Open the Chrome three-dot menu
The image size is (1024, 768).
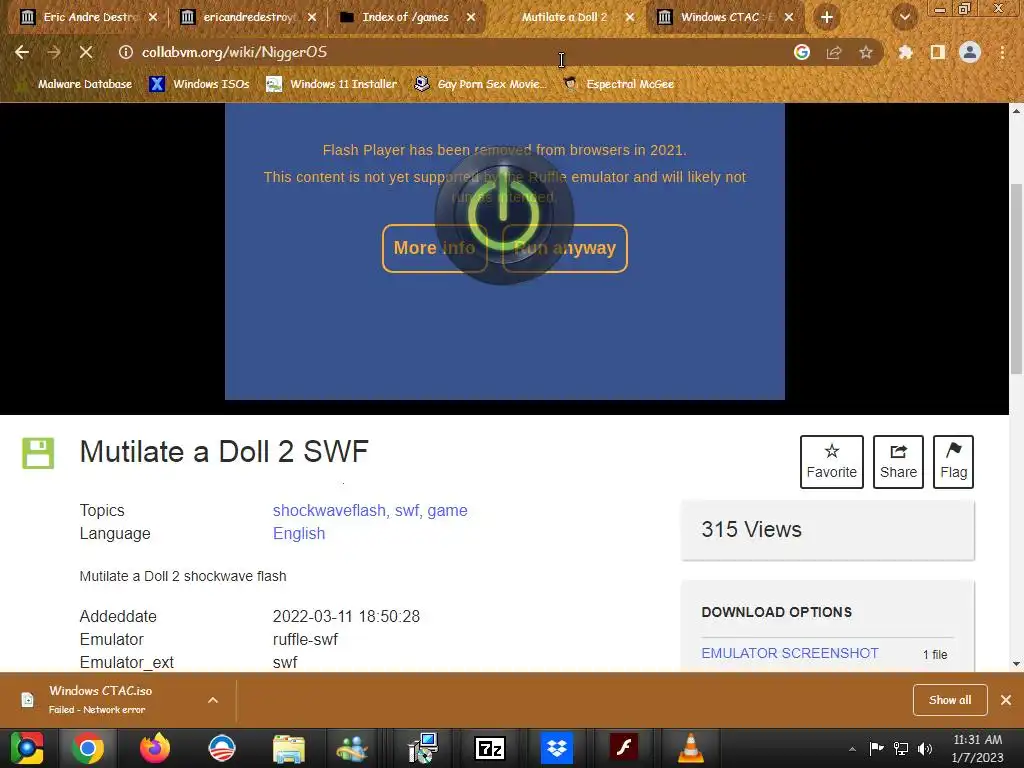(x=1002, y=52)
